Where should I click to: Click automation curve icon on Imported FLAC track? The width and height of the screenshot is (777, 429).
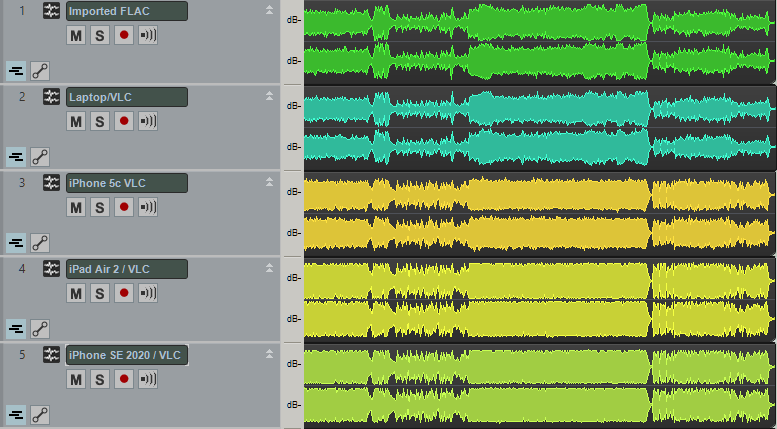(x=40, y=71)
